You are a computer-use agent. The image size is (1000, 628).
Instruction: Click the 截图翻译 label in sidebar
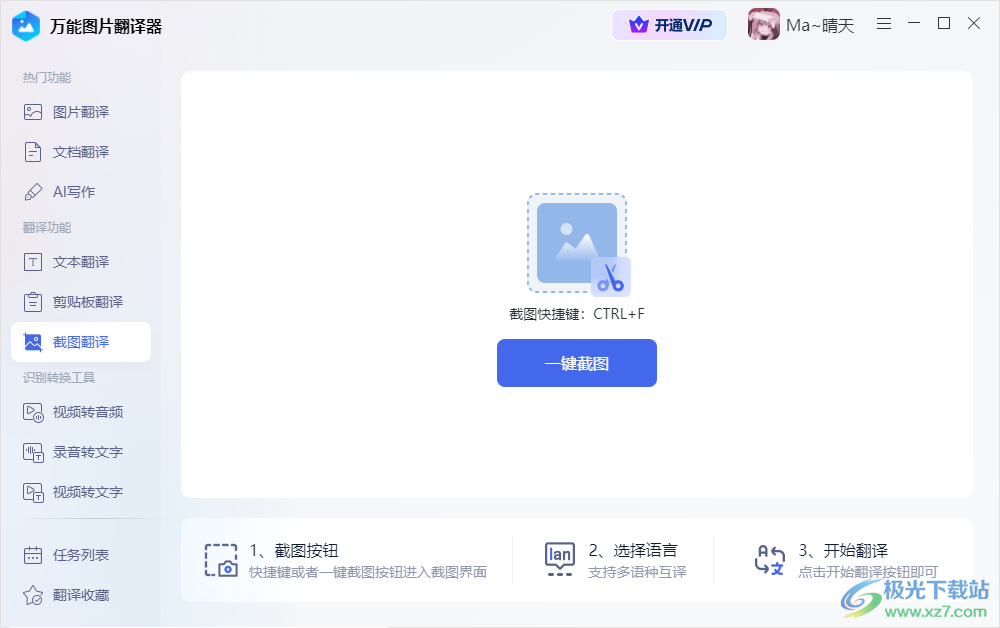[x=81, y=342]
